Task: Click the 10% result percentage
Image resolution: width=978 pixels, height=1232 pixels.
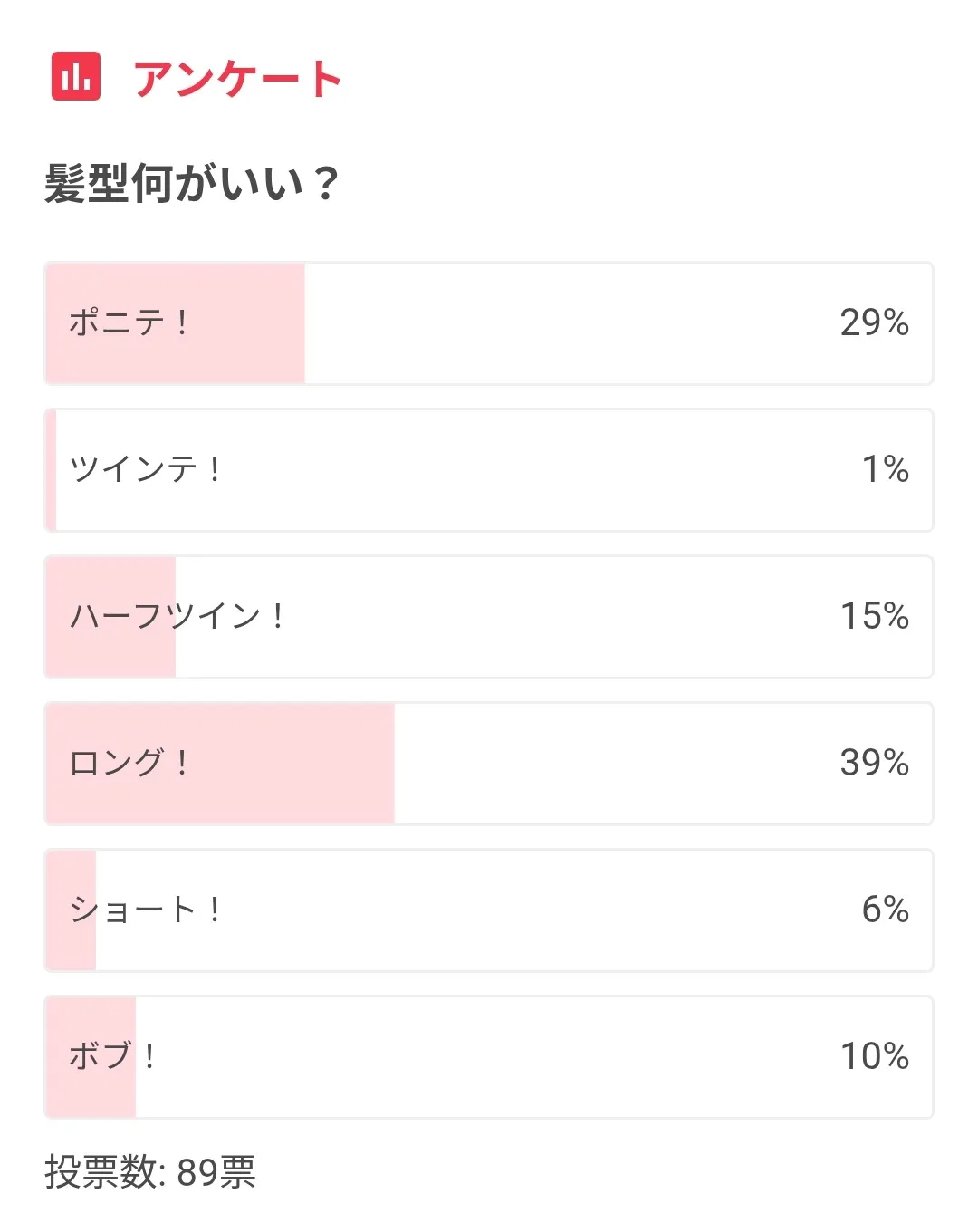Action: (874, 1056)
